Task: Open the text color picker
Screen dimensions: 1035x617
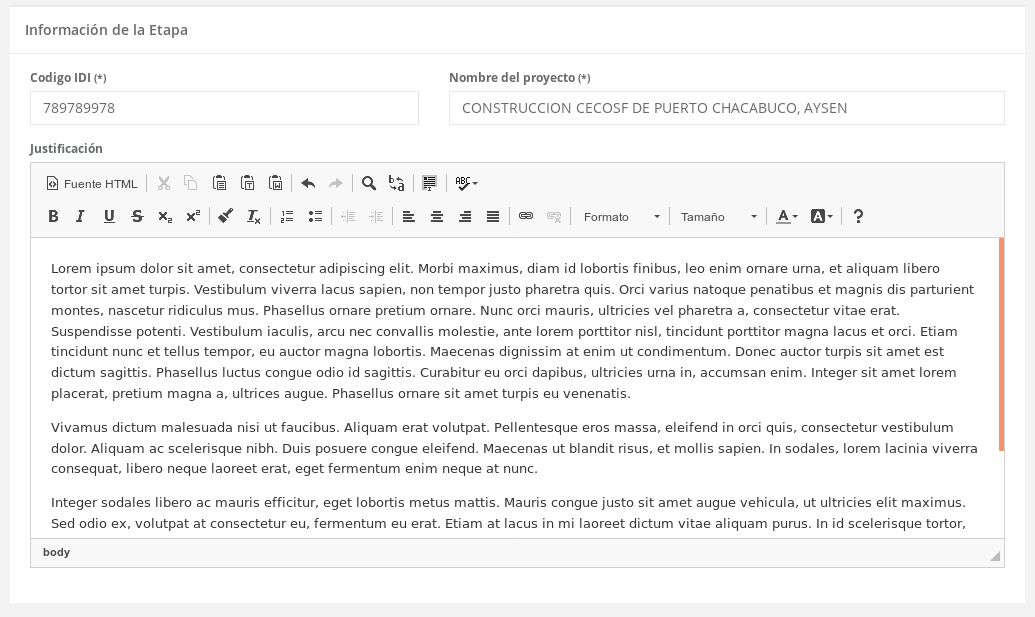Action: tap(787, 216)
